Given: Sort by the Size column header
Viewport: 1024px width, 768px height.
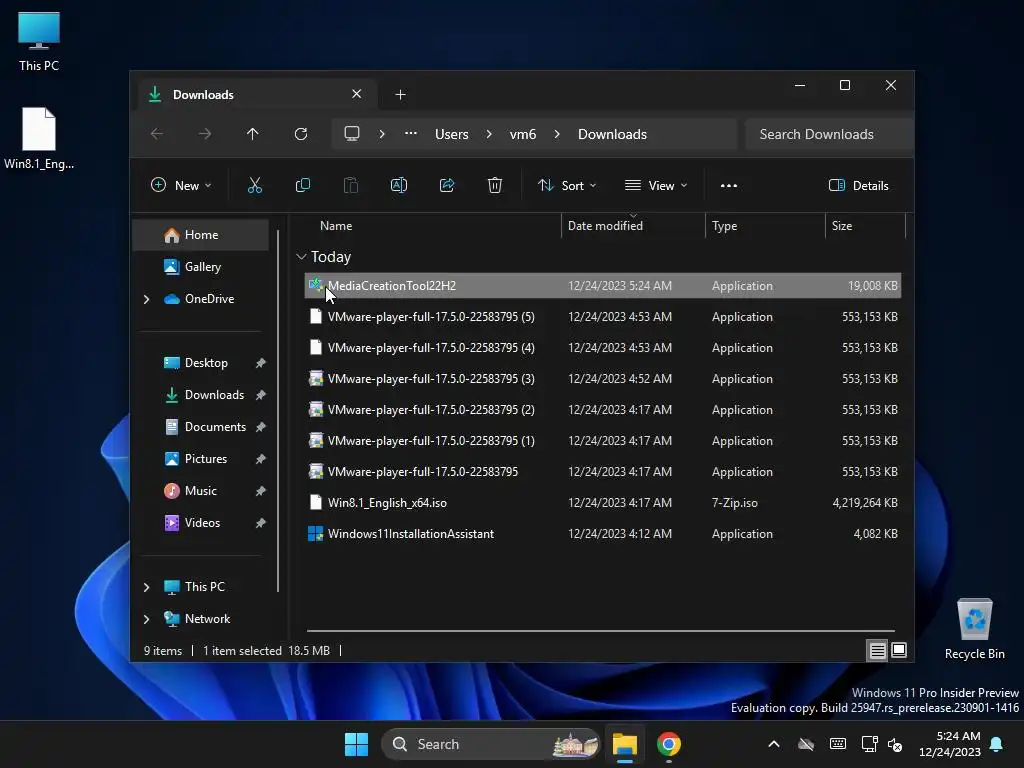Looking at the screenshot, I should (x=865, y=226).
